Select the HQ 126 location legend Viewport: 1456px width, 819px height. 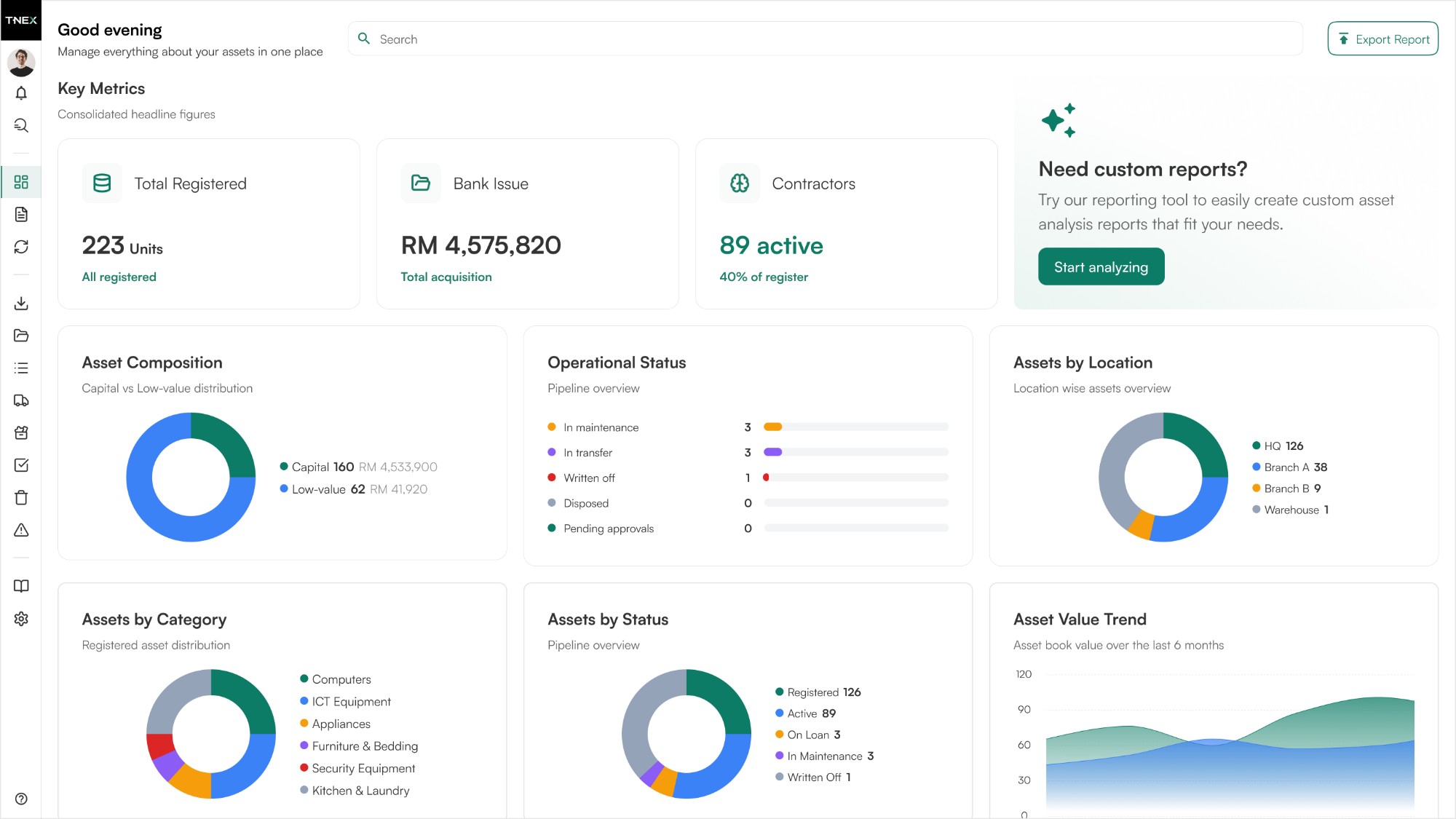(1278, 446)
